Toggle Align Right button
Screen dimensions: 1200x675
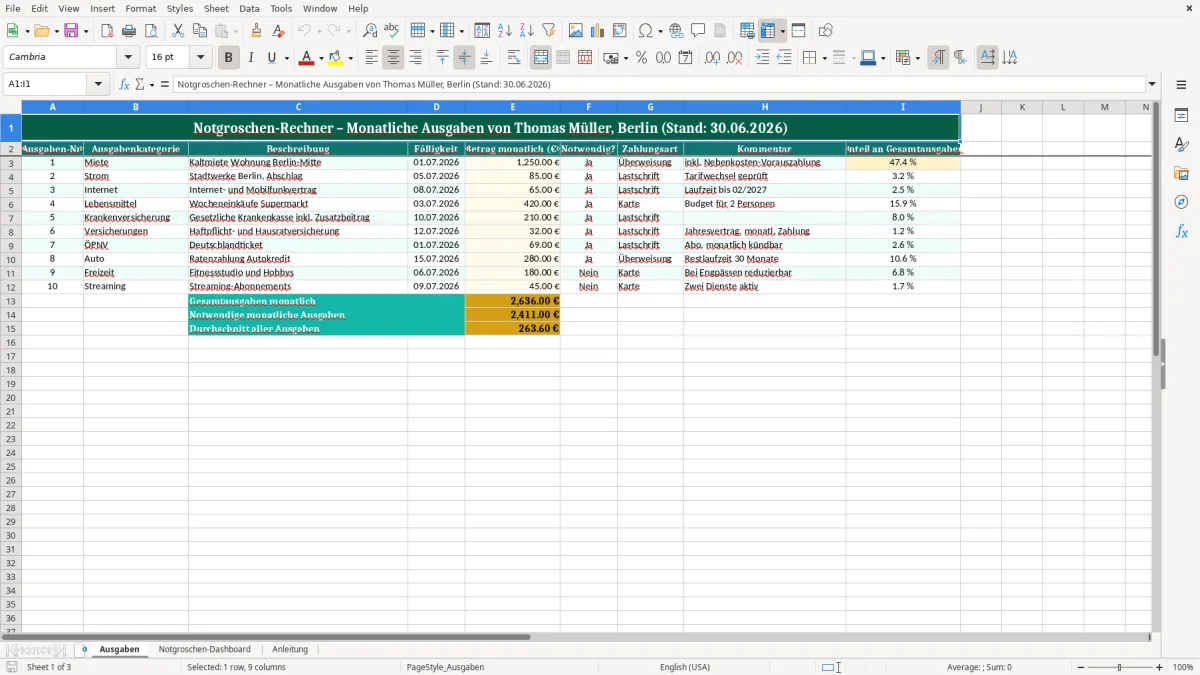point(415,58)
